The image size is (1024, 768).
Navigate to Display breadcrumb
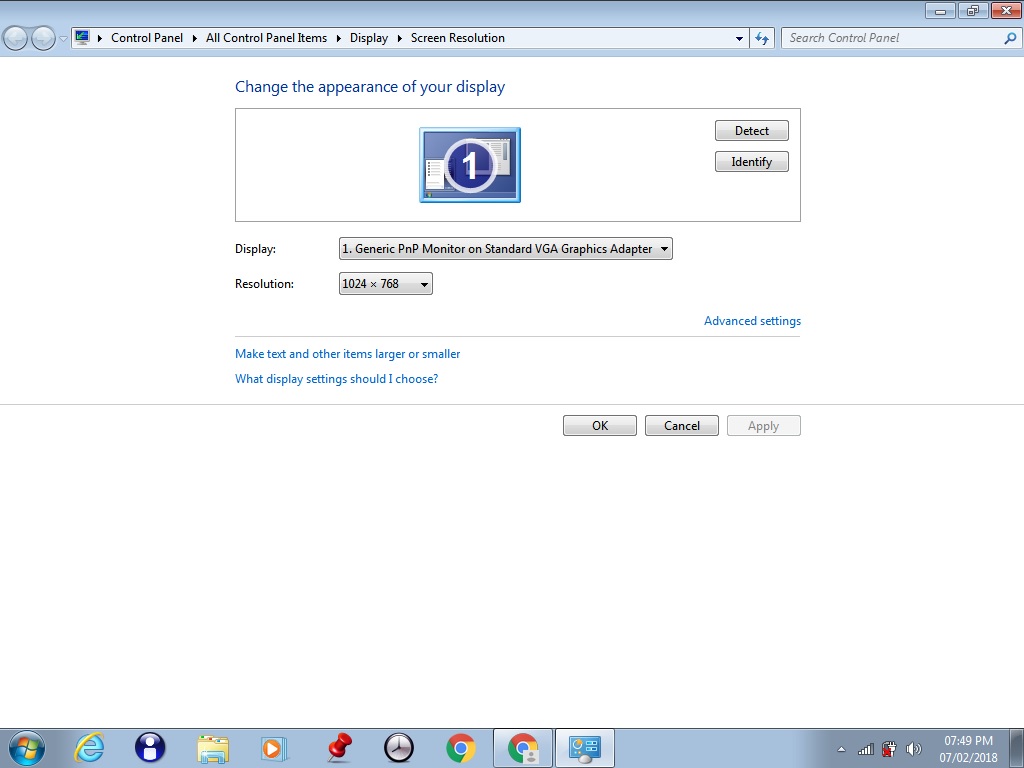click(x=369, y=38)
